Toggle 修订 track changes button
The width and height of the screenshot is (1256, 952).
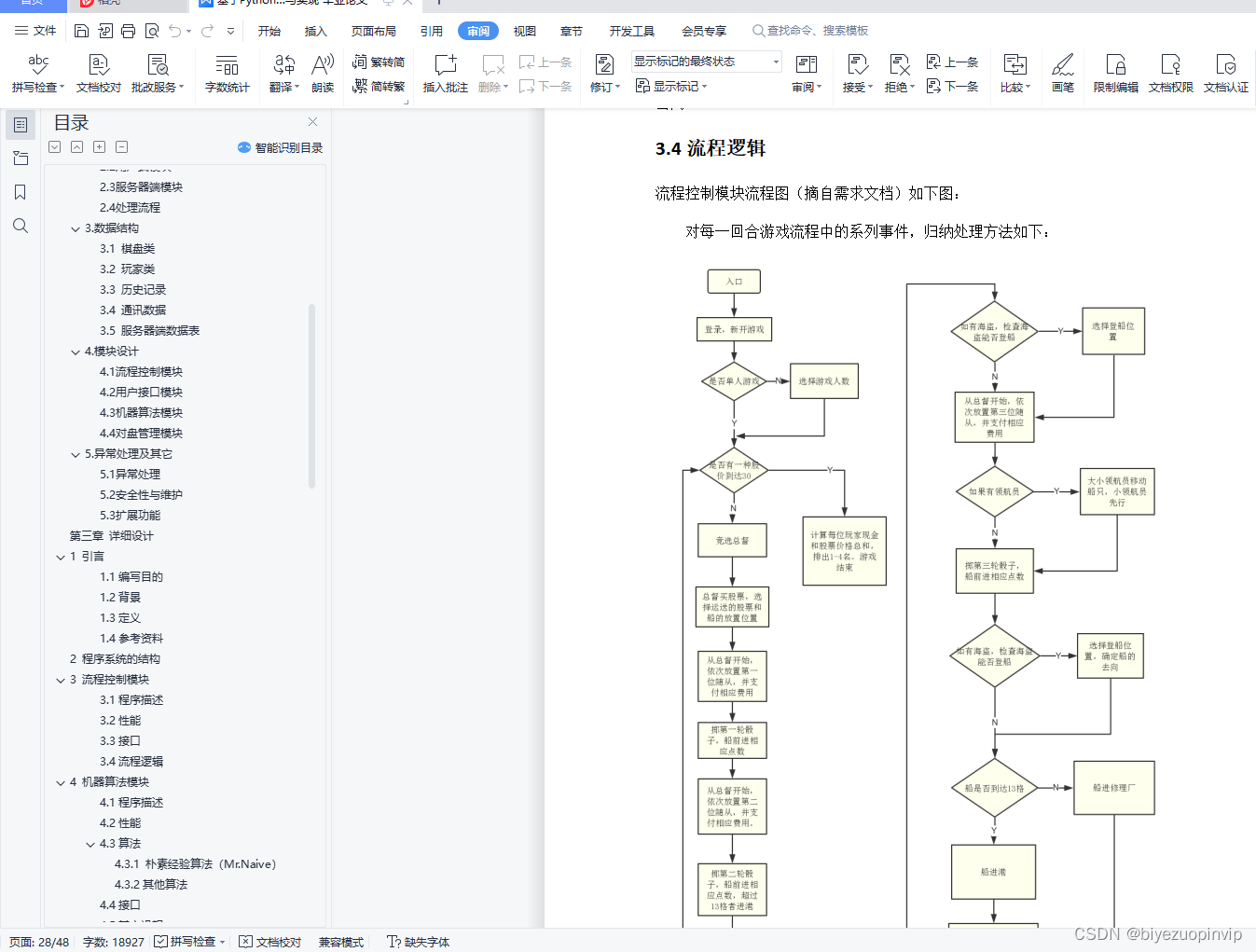pyautogui.click(x=604, y=73)
